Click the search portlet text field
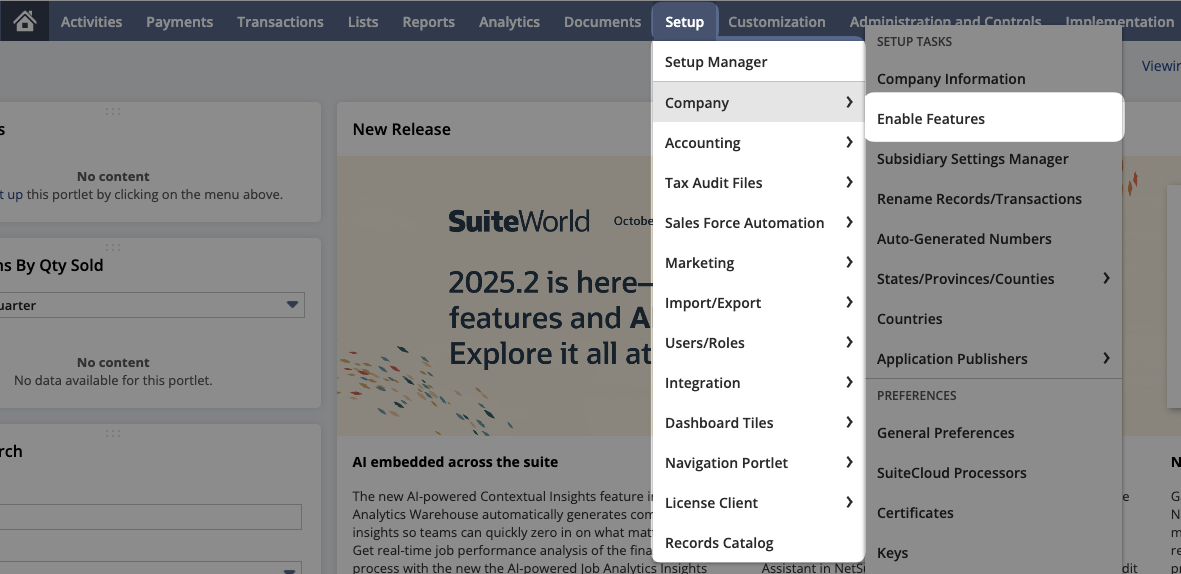Image resolution: width=1181 pixels, height=574 pixels. tap(151, 517)
